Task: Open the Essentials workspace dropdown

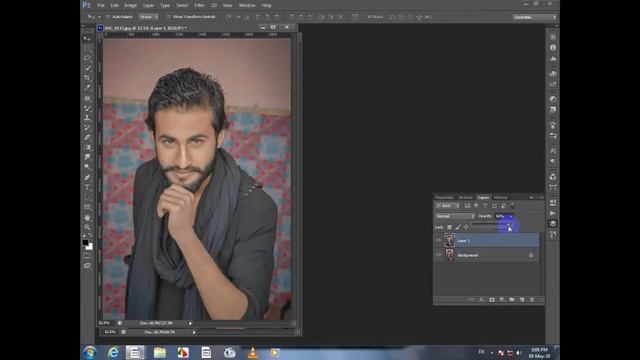Action: [535, 17]
